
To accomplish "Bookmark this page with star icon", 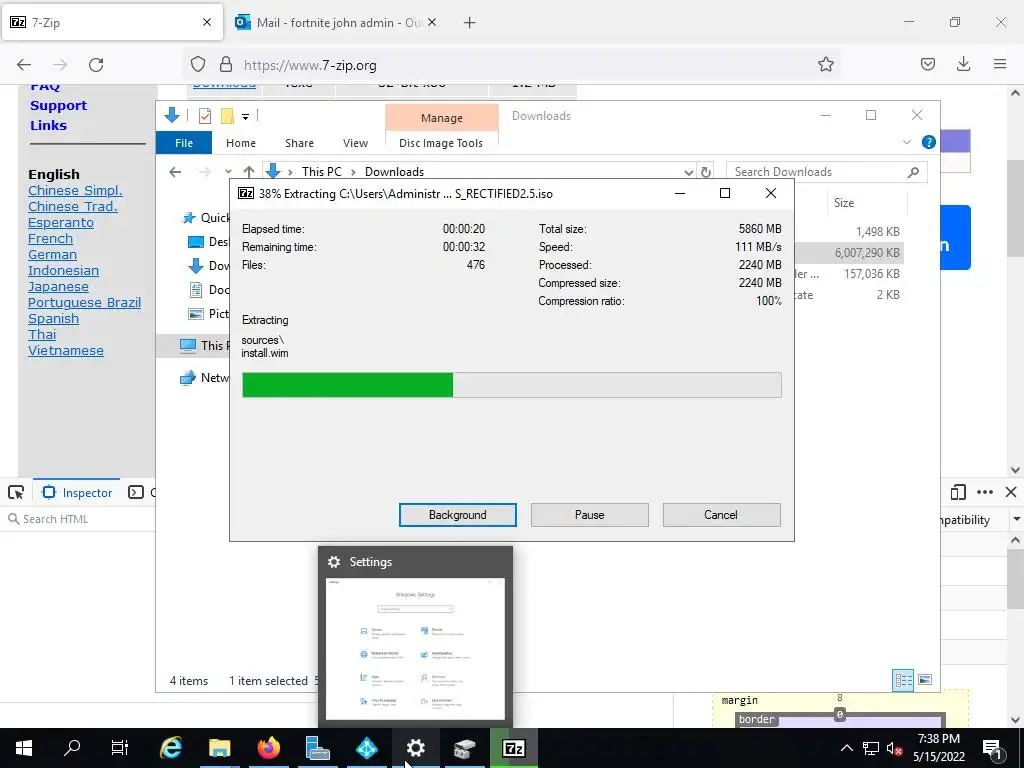I will [825, 64].
